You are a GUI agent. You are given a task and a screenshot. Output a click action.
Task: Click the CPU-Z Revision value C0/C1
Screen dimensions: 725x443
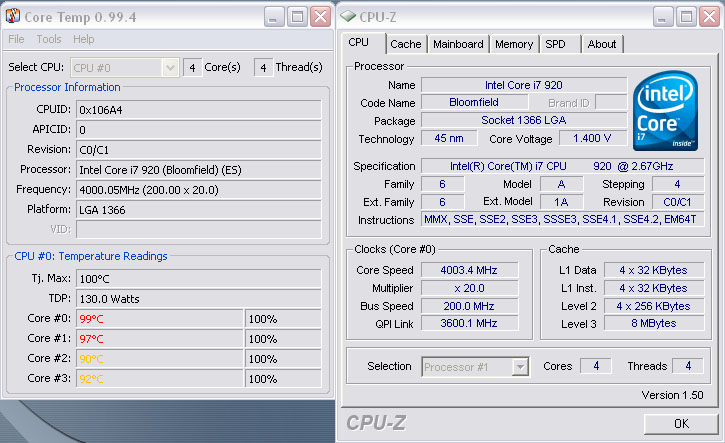coord(678,202)
